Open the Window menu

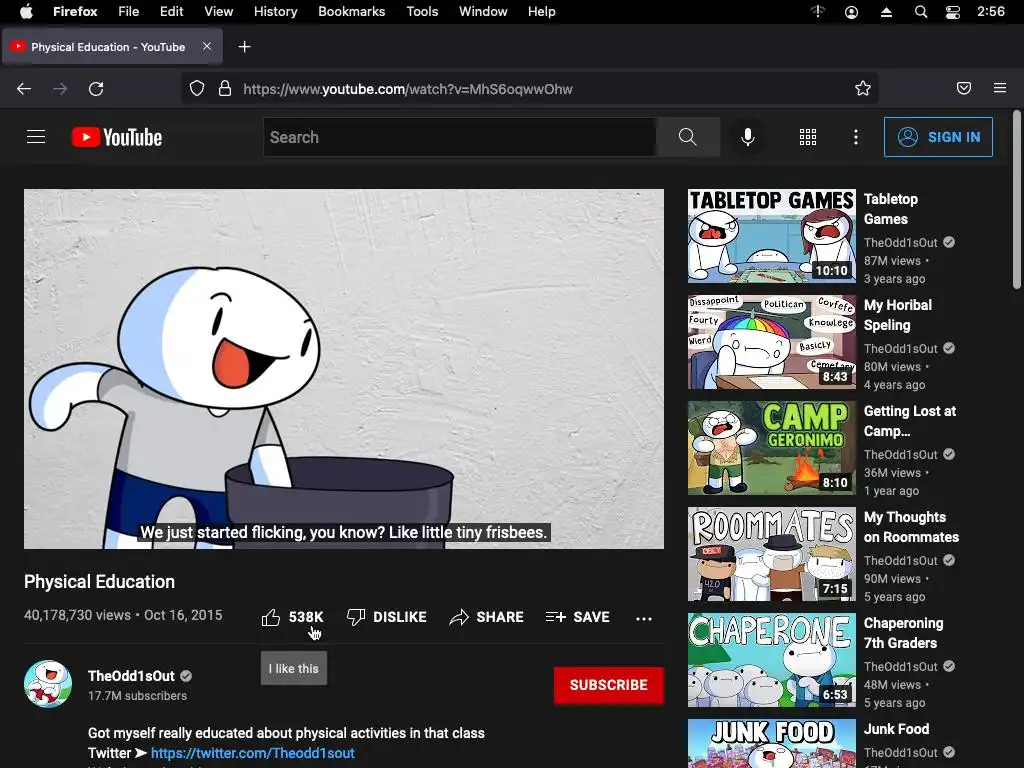point(483,12)
